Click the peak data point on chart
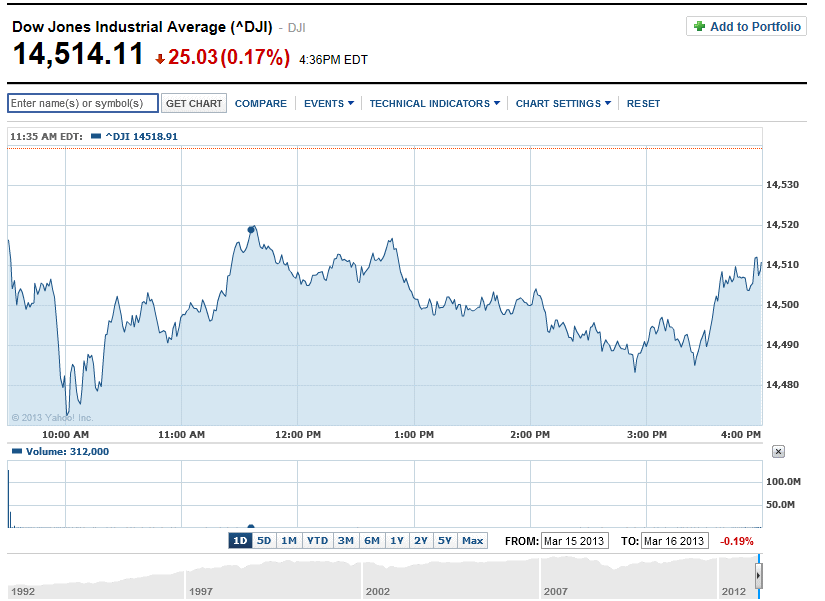Screen dimensions: 825x601 point(251,229)
